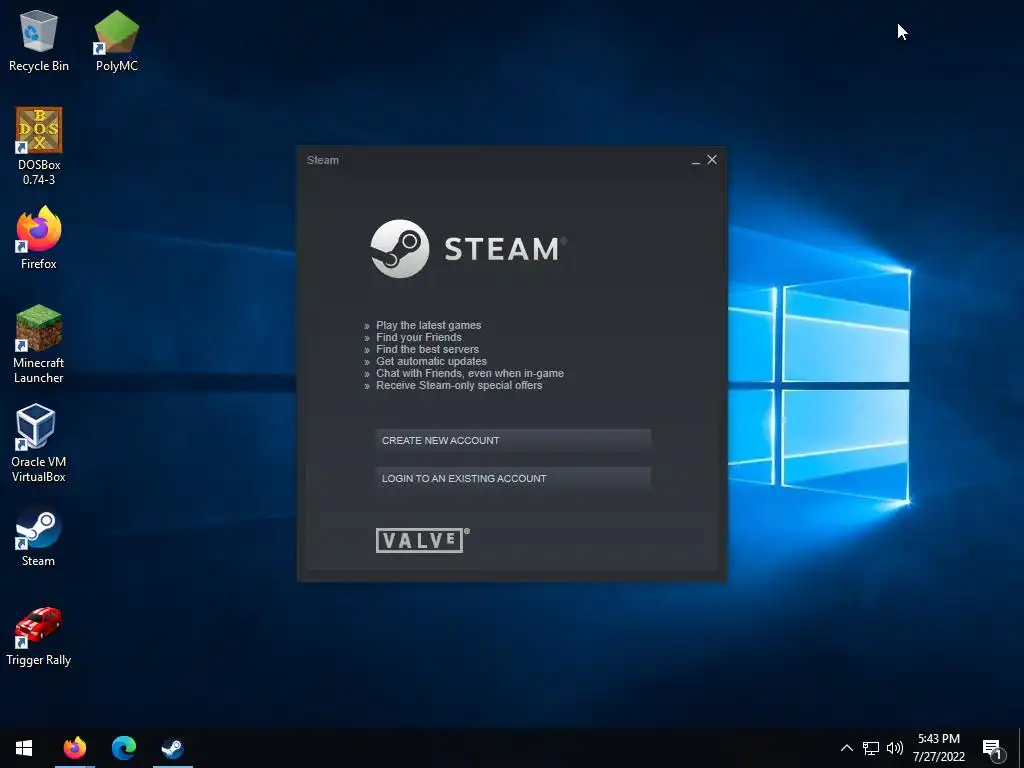Click the Steam taskbar icon
Screen dimensions: 1024x768
172,748
